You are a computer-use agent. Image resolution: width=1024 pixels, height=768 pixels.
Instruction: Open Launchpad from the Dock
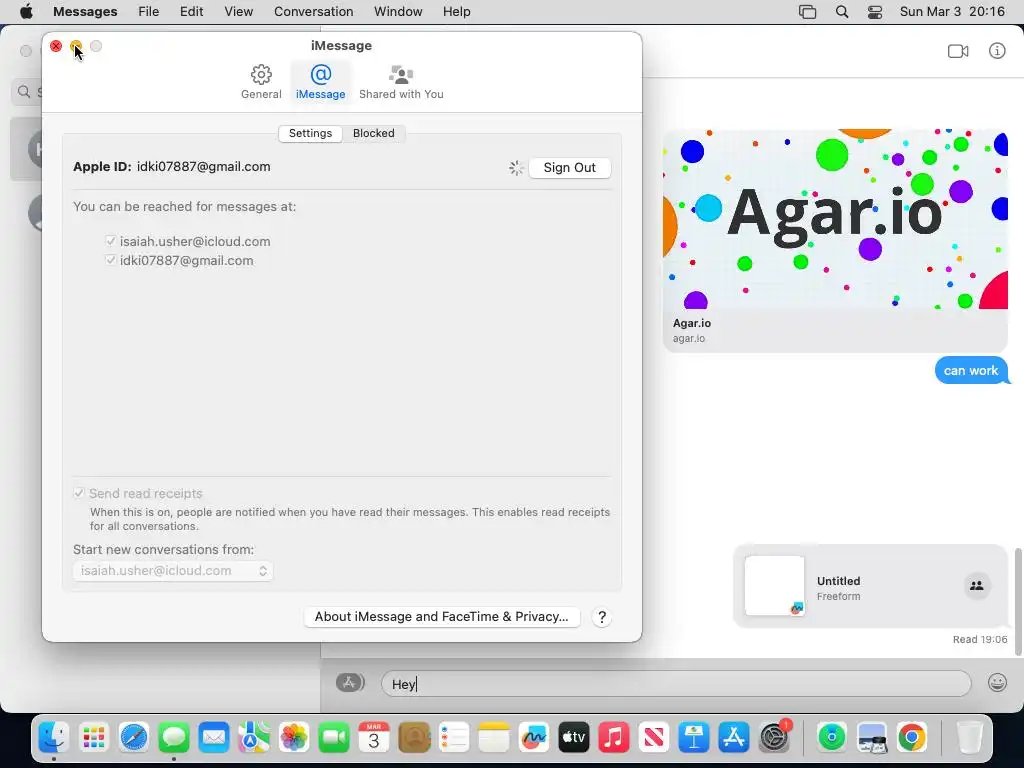94,738
